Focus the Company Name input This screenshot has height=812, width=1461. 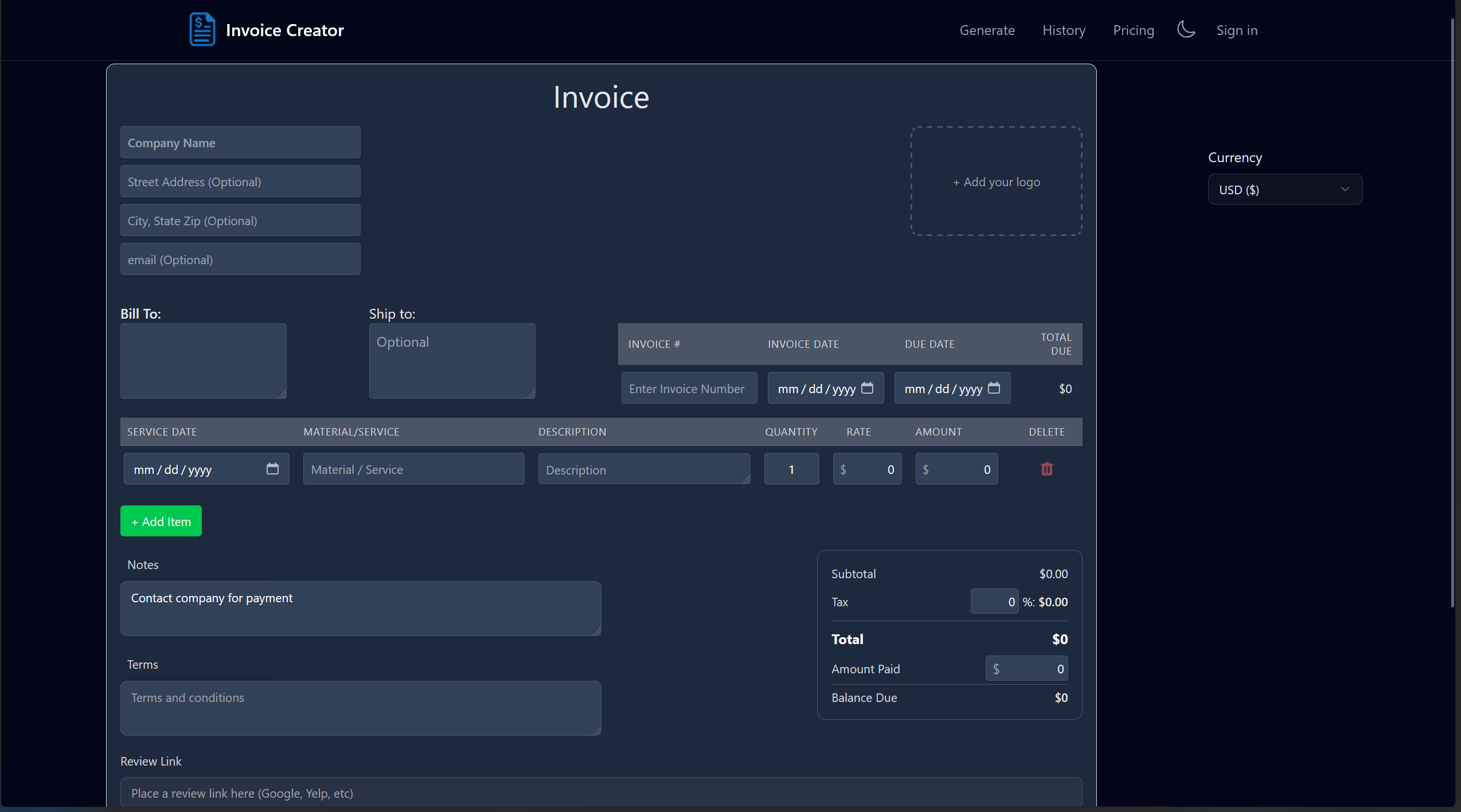[x=240, y=142]
